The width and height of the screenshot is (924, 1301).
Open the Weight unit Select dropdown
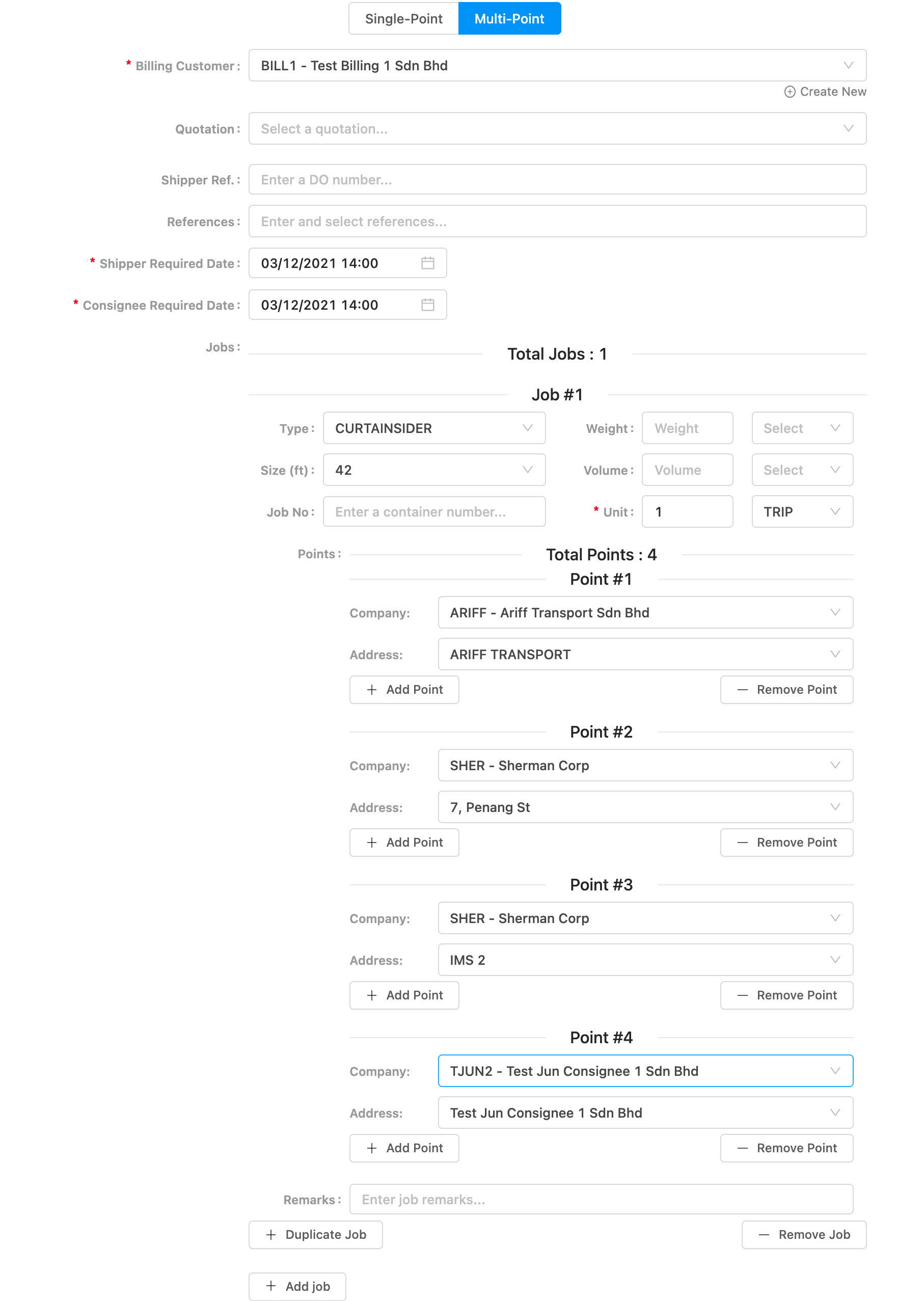click(x=802, y=428)
